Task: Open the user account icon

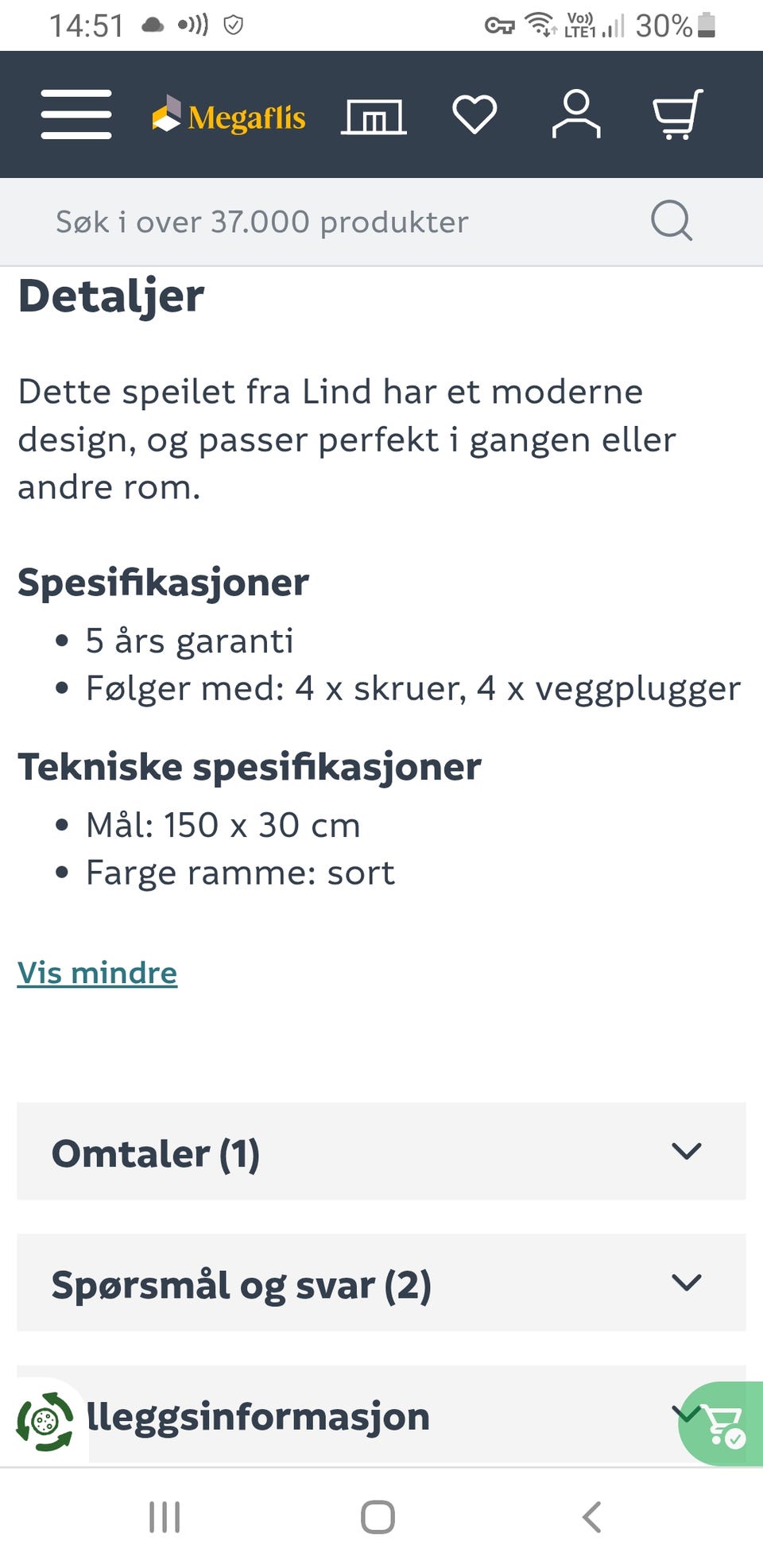Action: click(578, 114)
